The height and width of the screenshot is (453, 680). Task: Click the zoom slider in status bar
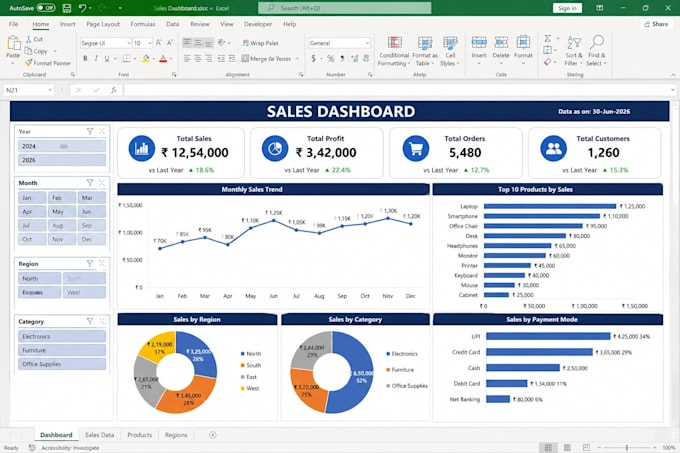[627, 447]
